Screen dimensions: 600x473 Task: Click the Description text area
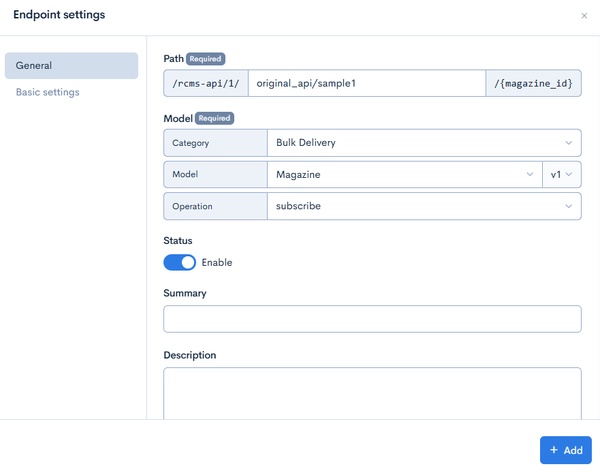(372, 393)
